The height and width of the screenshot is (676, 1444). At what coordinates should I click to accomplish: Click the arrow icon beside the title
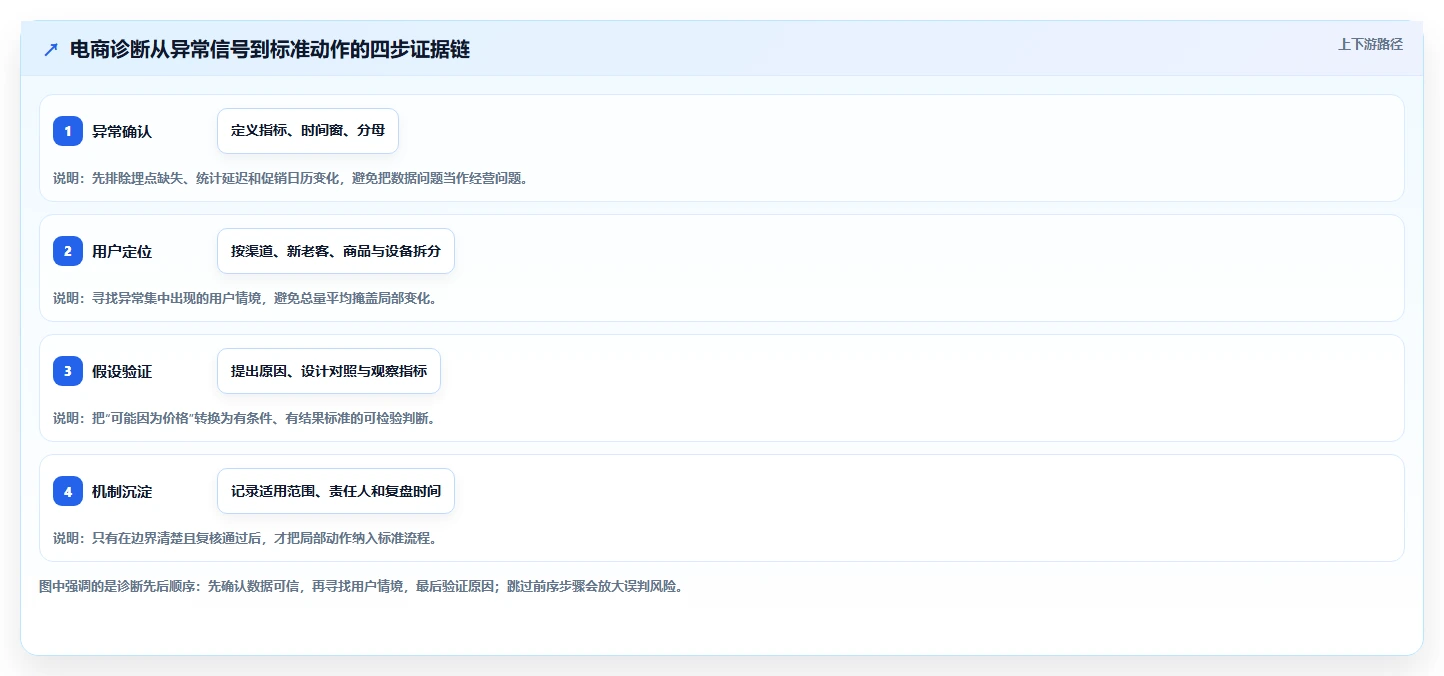point(51,50)
